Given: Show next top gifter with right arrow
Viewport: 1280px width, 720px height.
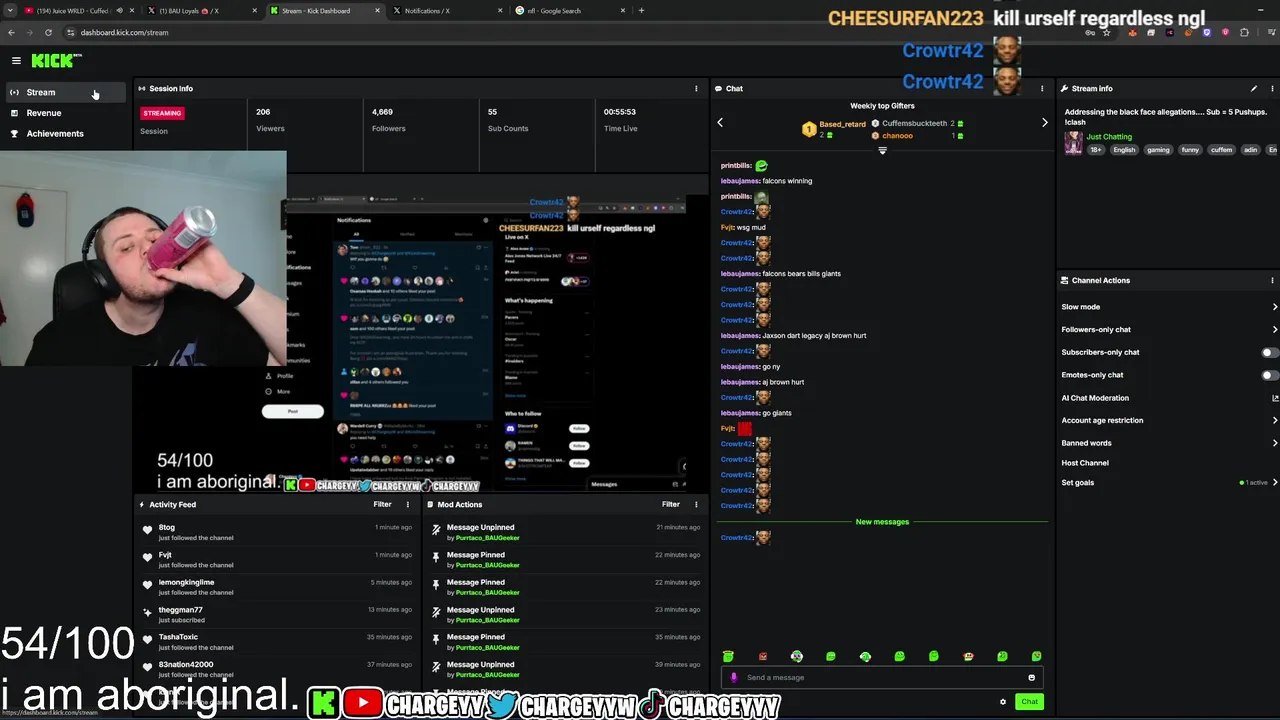Looking at the screenshot, I should (1045, 123).
